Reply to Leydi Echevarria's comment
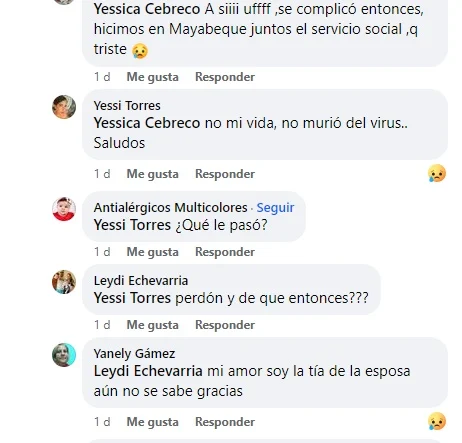 pyautogui.click(x=225, y=325)
